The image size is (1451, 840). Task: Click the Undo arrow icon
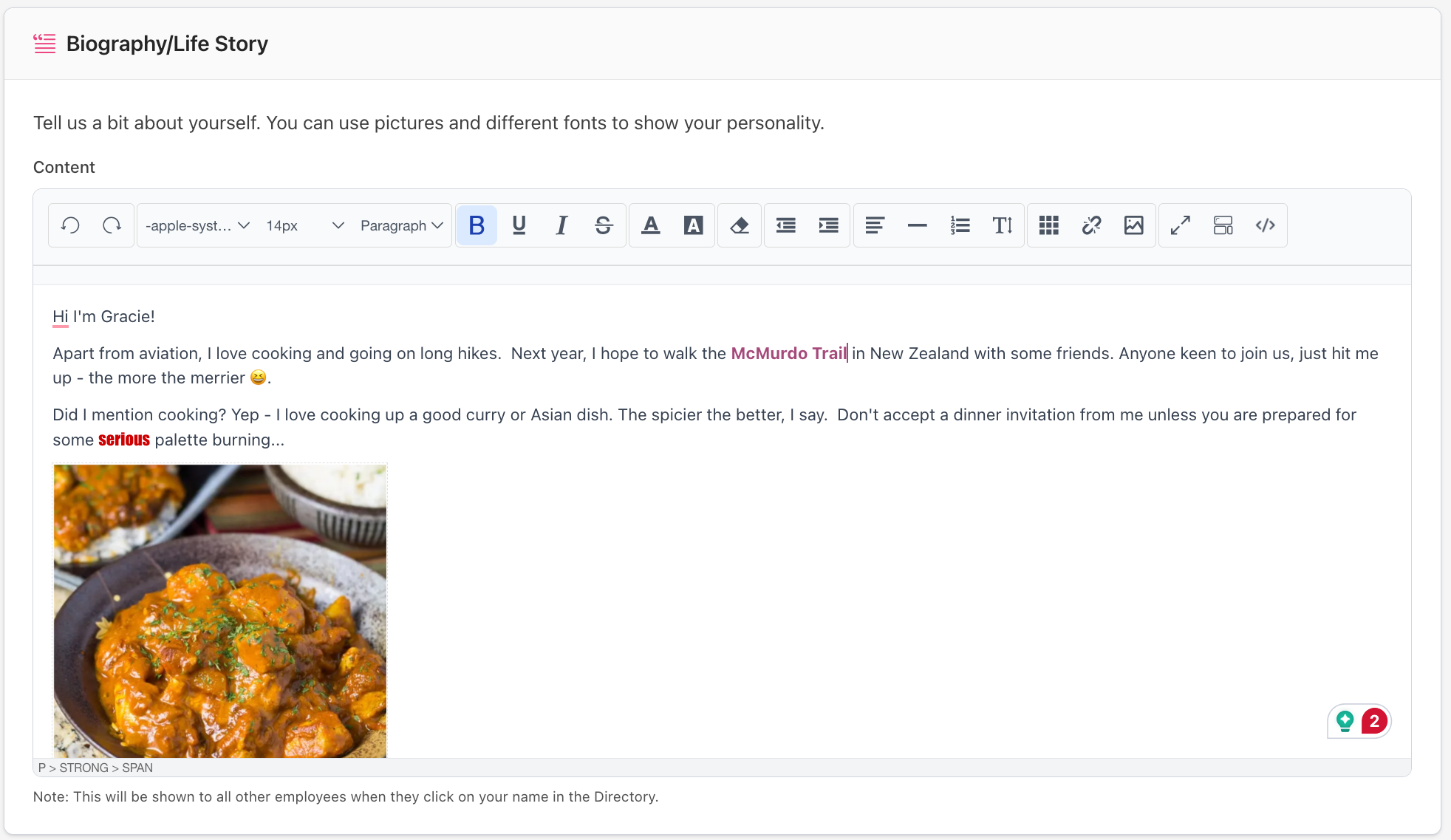click(70, 225)
